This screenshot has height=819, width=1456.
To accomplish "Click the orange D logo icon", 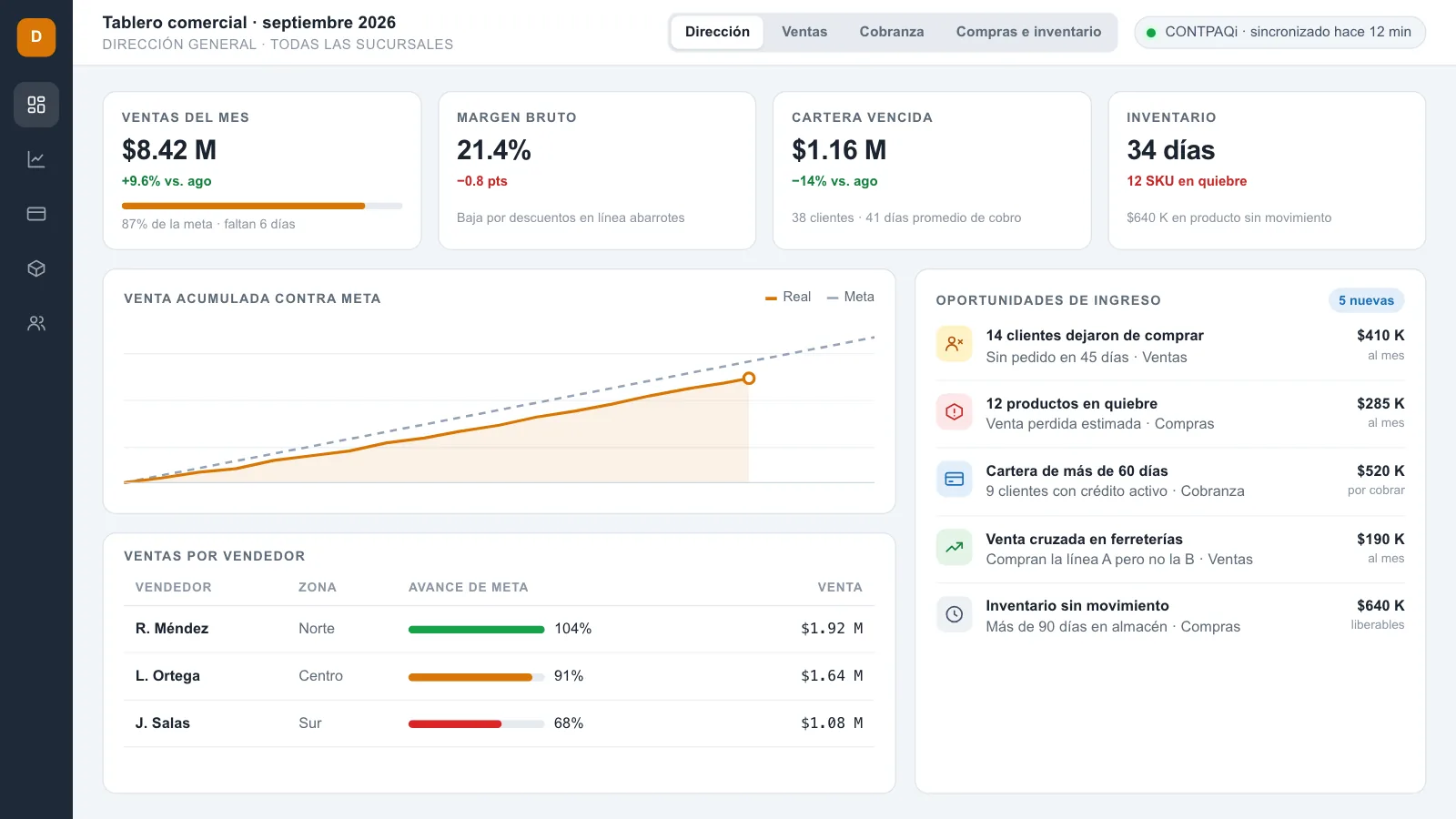I will (36, 37).
